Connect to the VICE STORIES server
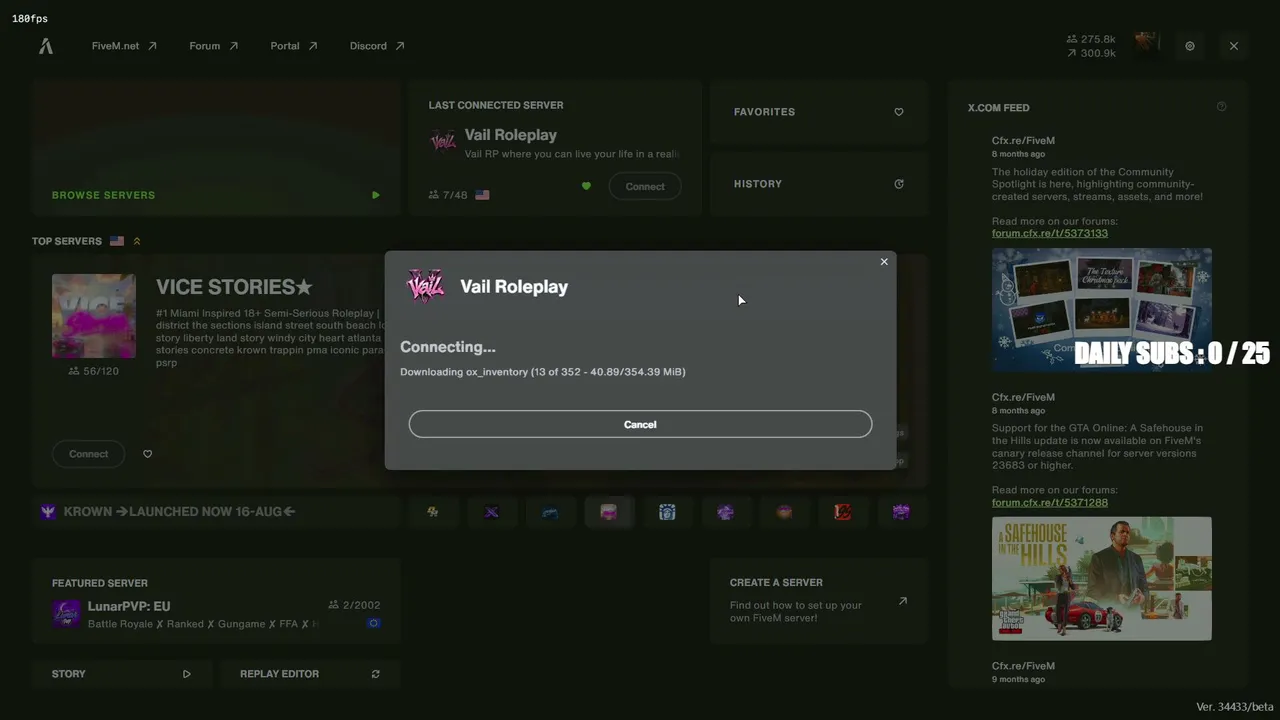 click(x=88, y=454)
